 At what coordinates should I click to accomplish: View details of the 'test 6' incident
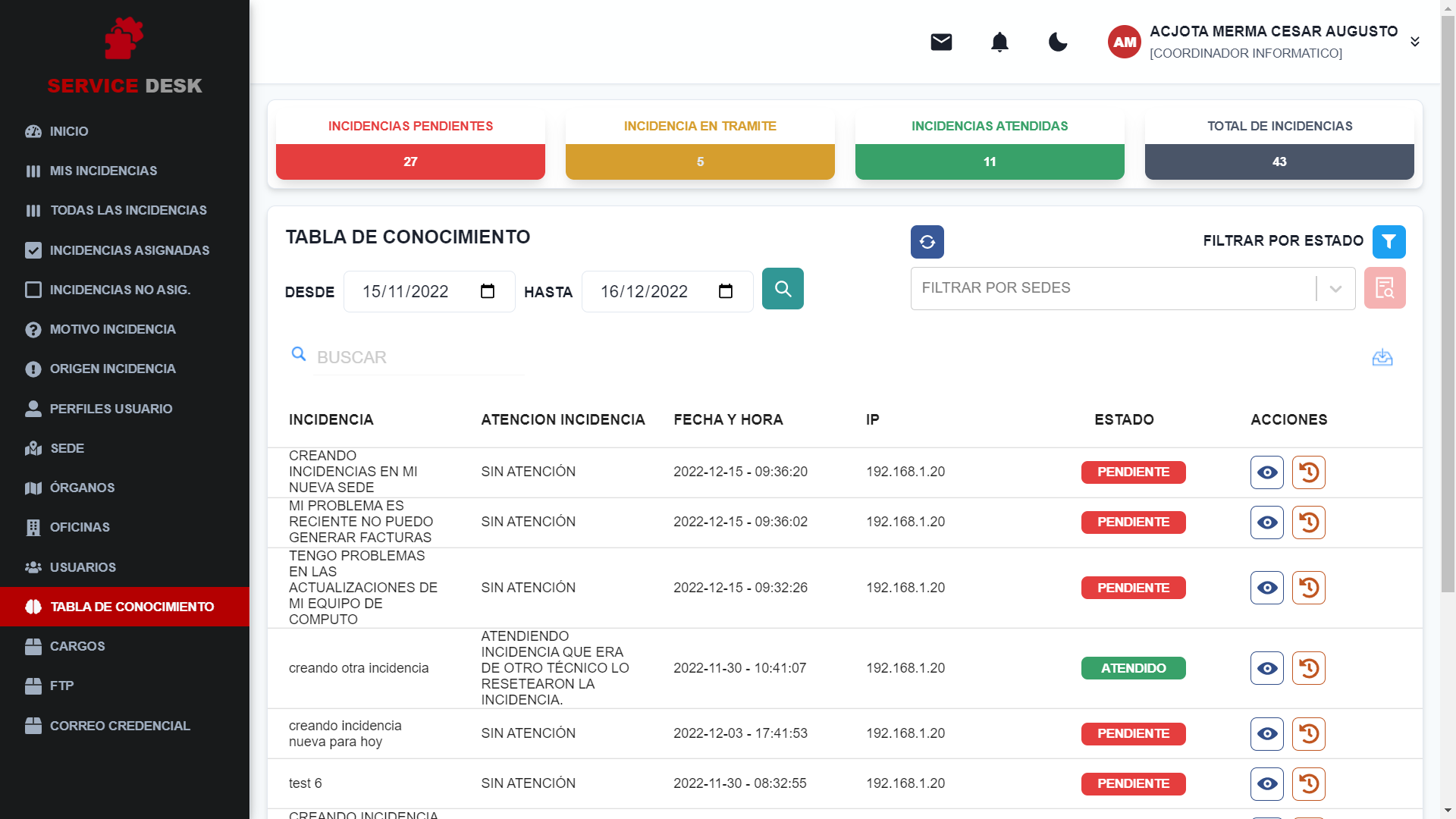click(x=1266, y=783)
